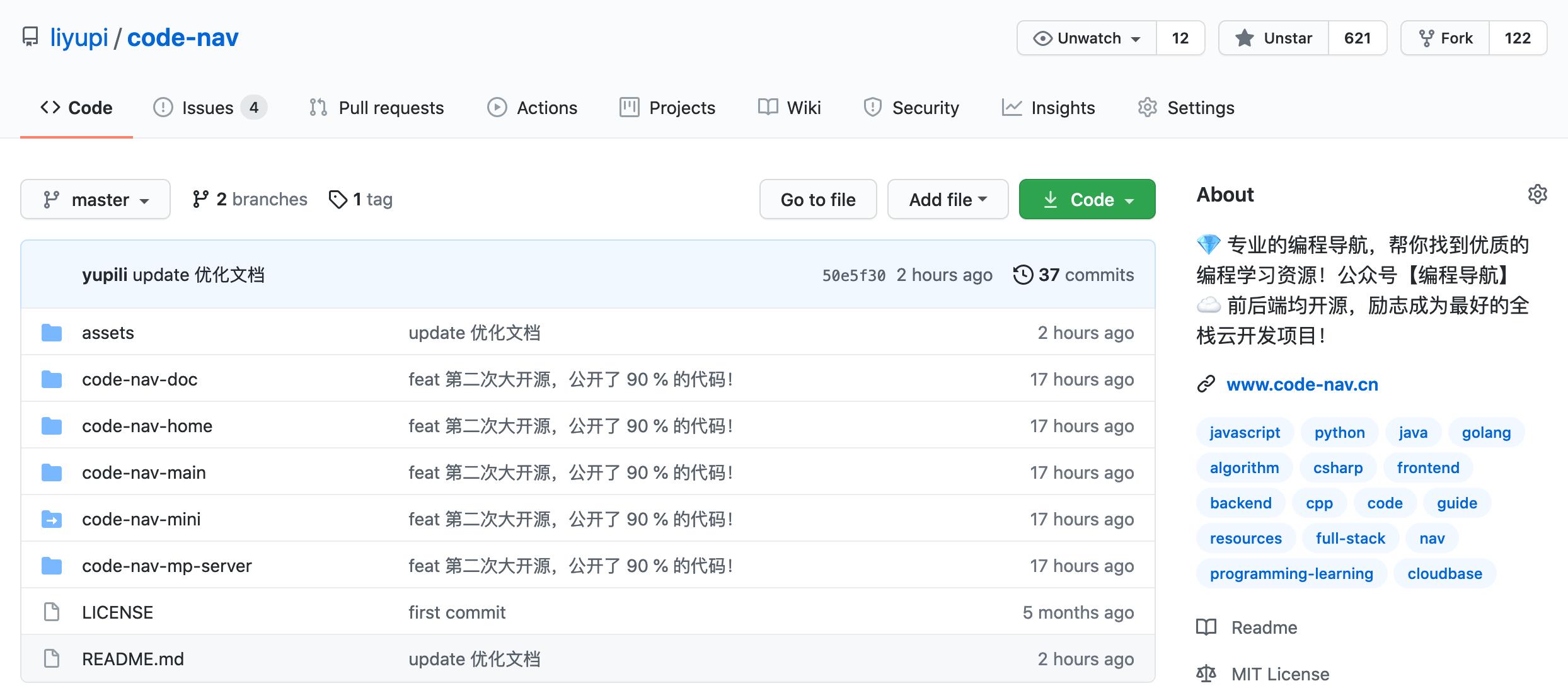
Task: View the 12 watchers count
Action: click(x=1180, y=38)
